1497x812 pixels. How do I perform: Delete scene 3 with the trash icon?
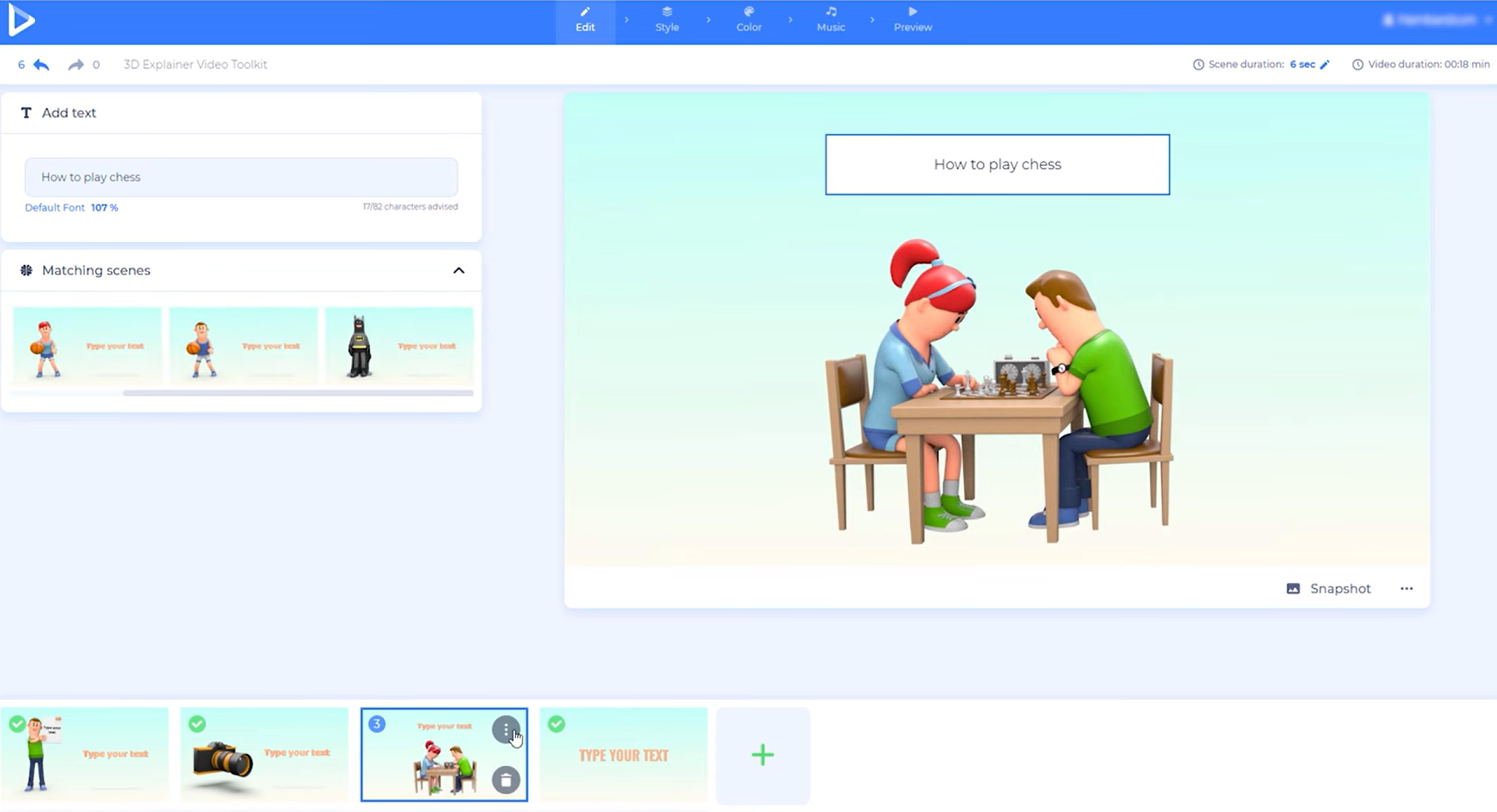[x=506, y=779]
